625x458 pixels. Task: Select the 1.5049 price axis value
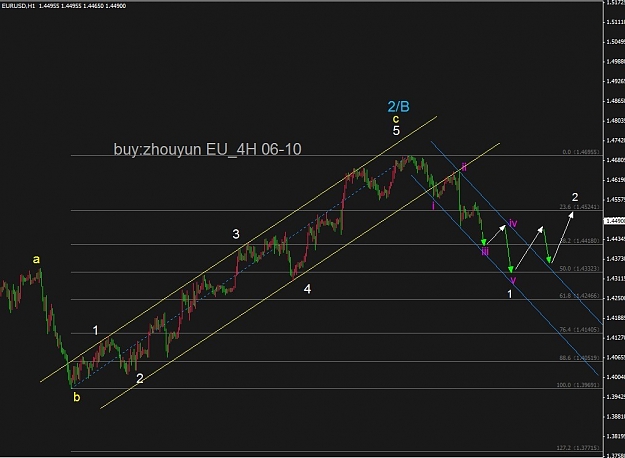pyautogui.click(x=615, y=41)
